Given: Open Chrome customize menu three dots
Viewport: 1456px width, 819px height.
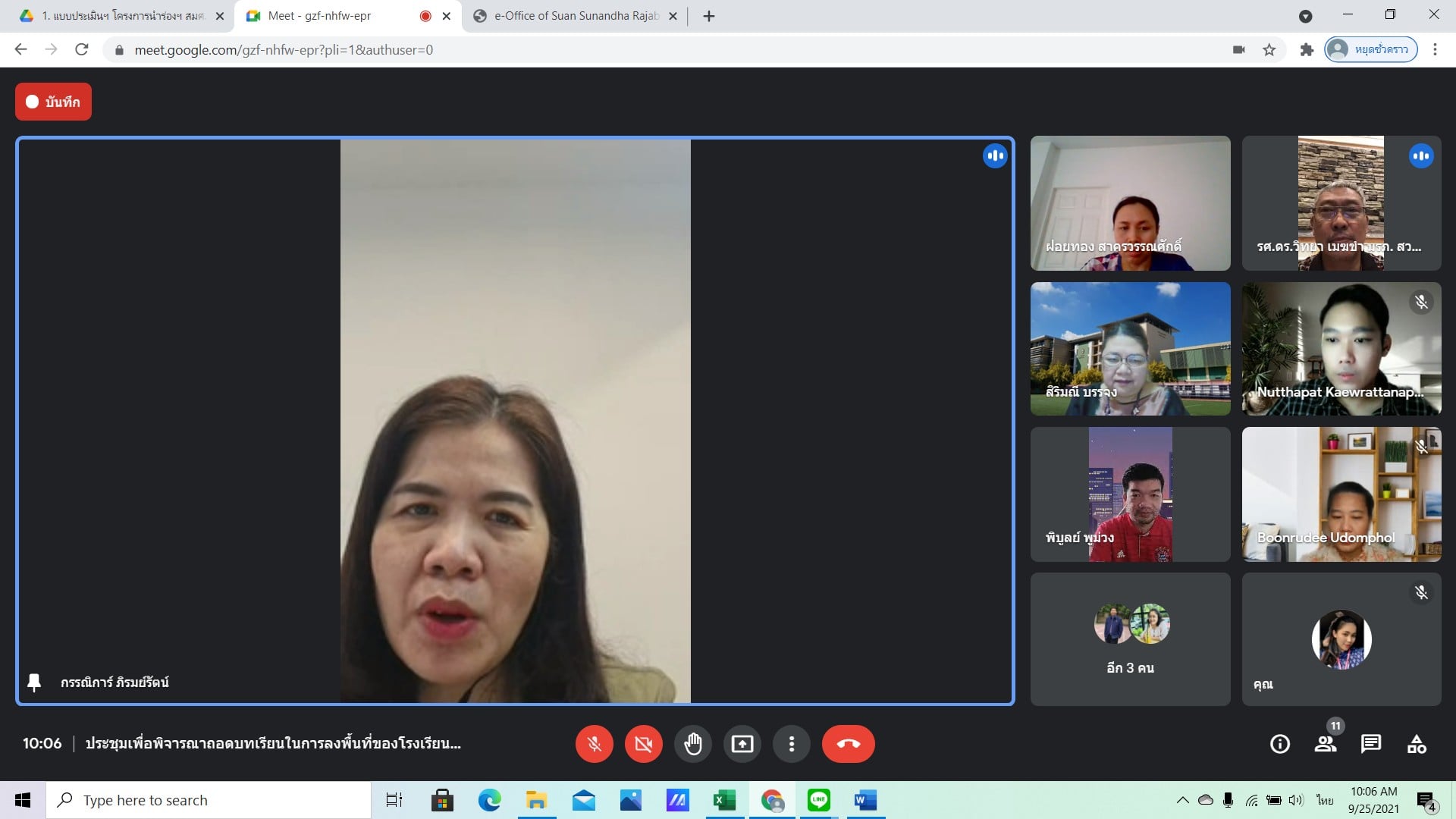Looking at the screenshot, I should click(x=1434, y=50).
